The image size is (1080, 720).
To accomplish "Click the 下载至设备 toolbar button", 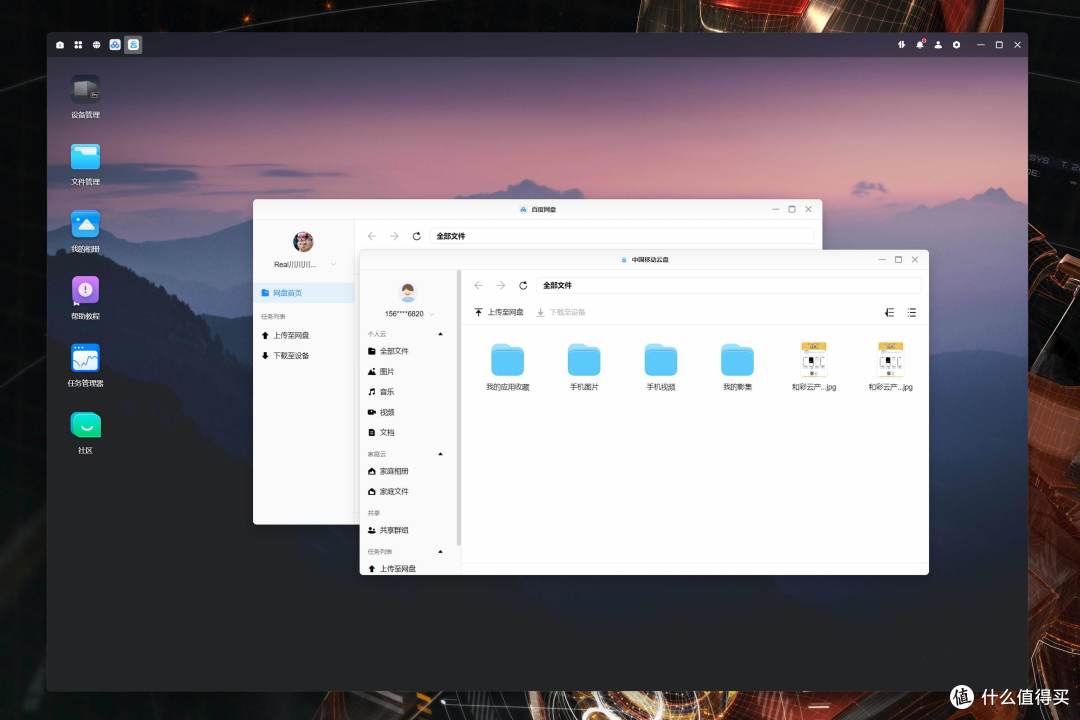I will coord(561,312).
